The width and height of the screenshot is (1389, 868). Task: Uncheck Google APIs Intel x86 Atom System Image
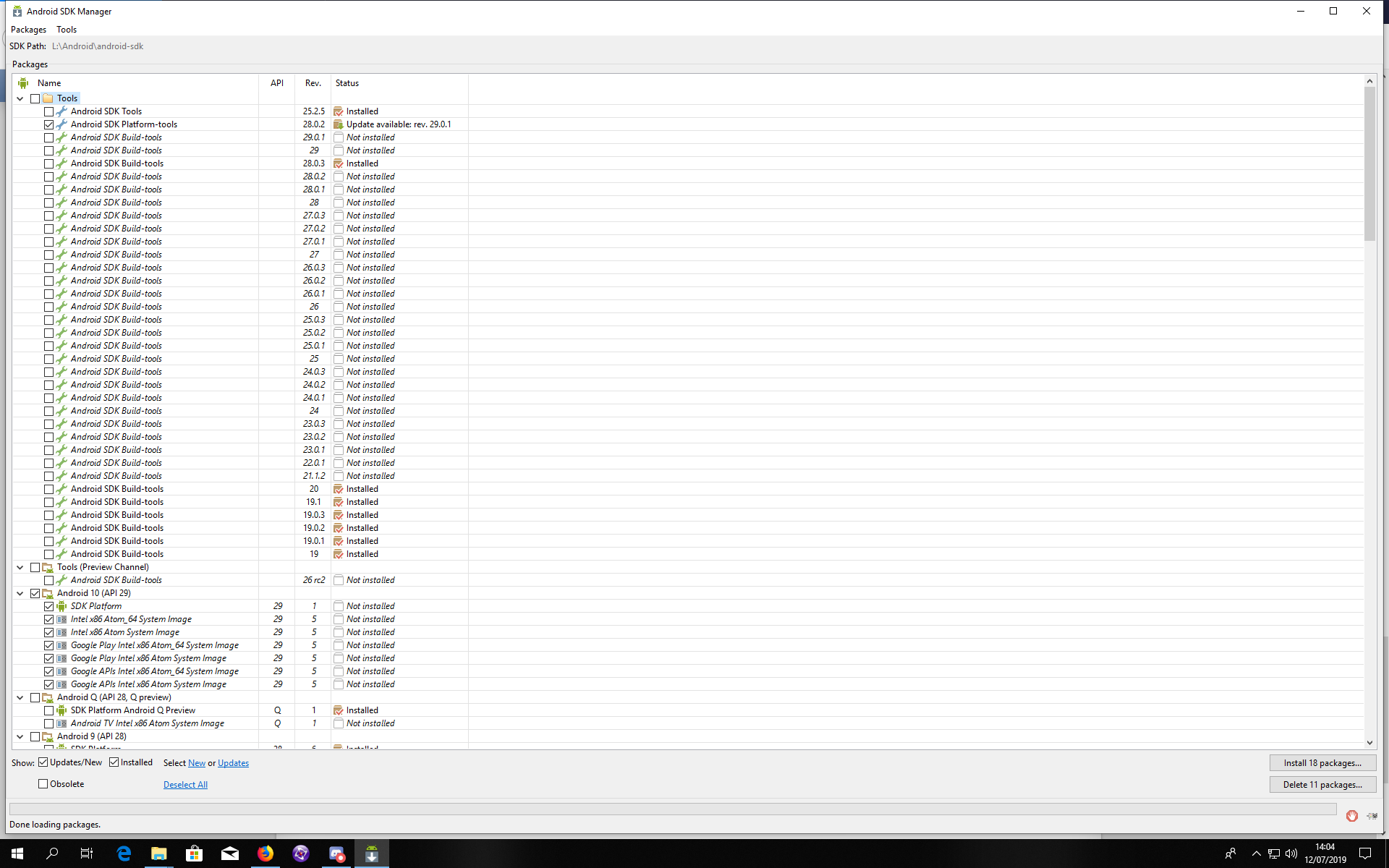click(48, 684)
